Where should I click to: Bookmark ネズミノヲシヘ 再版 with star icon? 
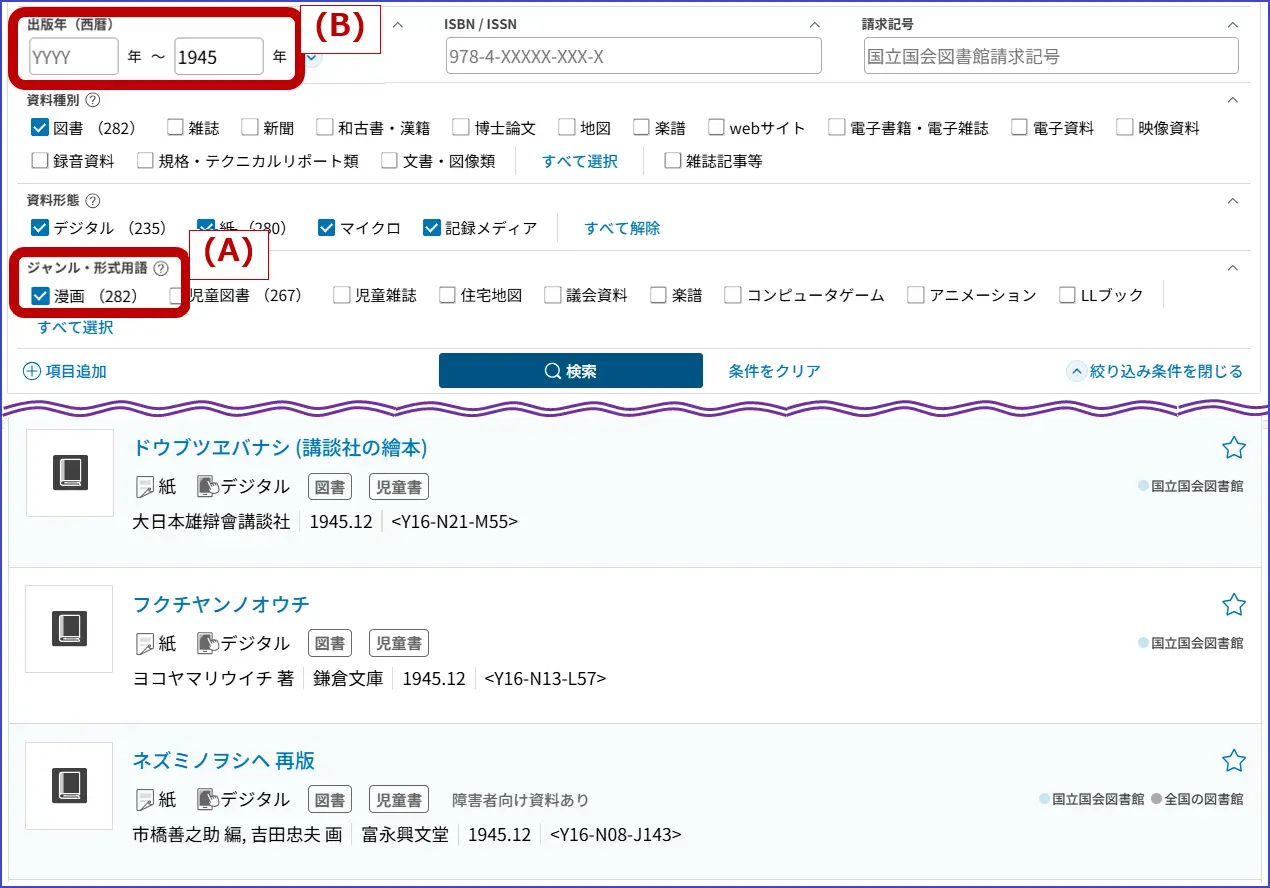1234,761
